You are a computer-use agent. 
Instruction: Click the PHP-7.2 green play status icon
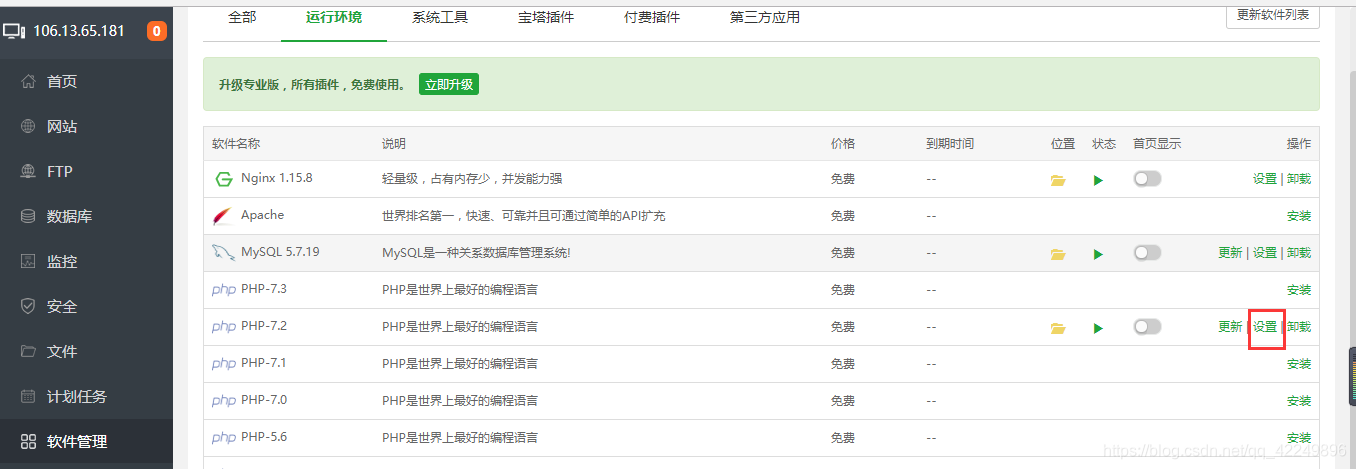click(1099, 328)
